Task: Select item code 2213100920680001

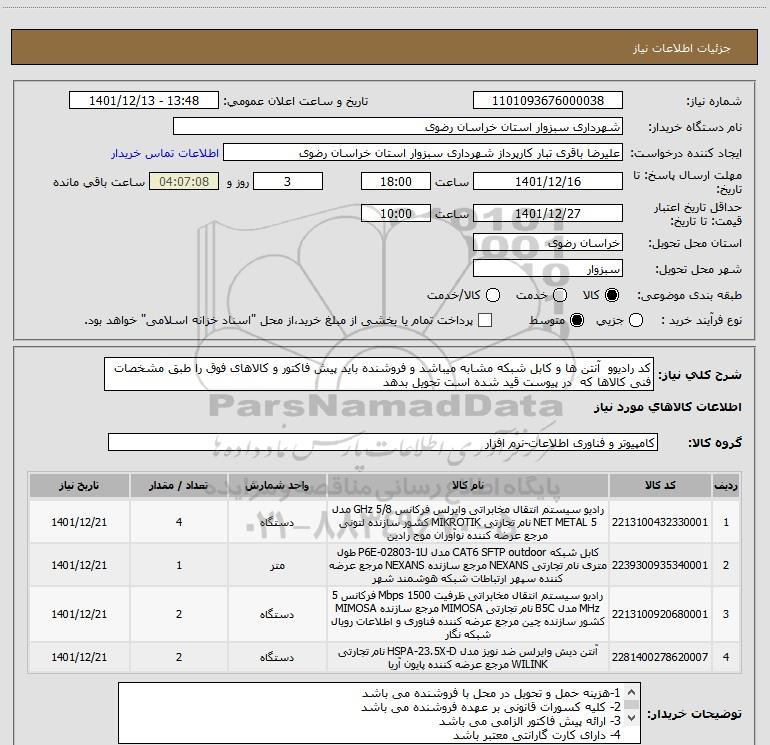Action: (660, 614)
